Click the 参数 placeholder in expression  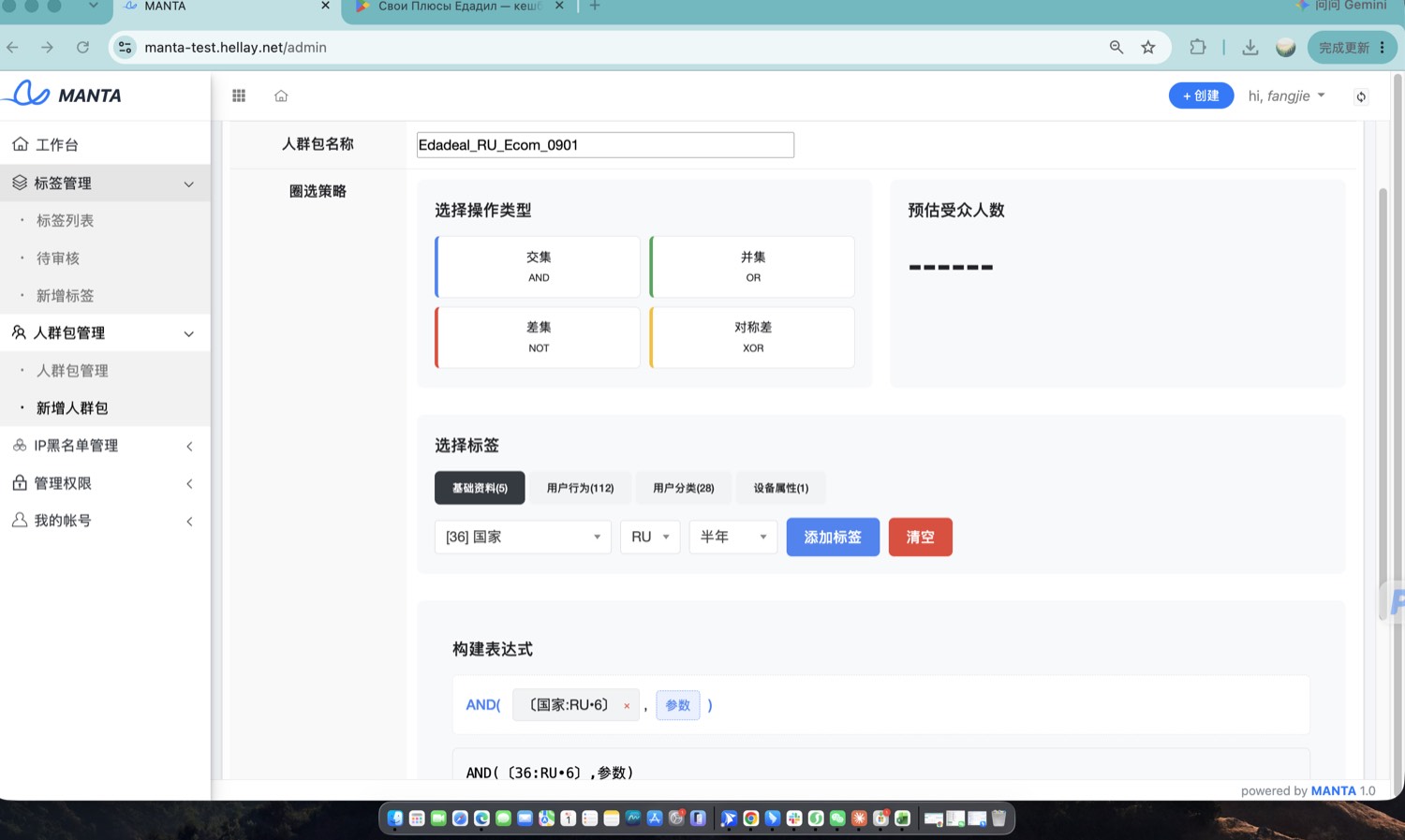tap(678, 705)
